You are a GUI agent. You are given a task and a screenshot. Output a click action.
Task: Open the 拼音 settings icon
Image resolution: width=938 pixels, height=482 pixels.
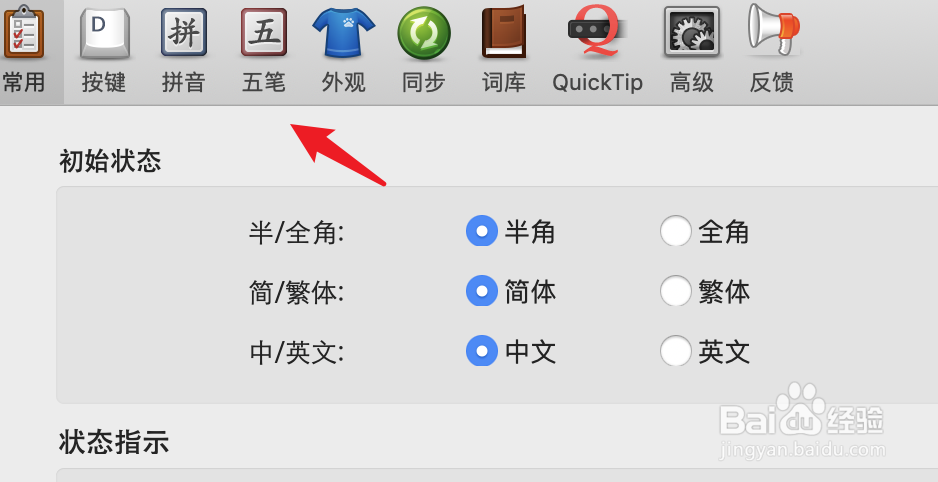(x=184, y=32)
